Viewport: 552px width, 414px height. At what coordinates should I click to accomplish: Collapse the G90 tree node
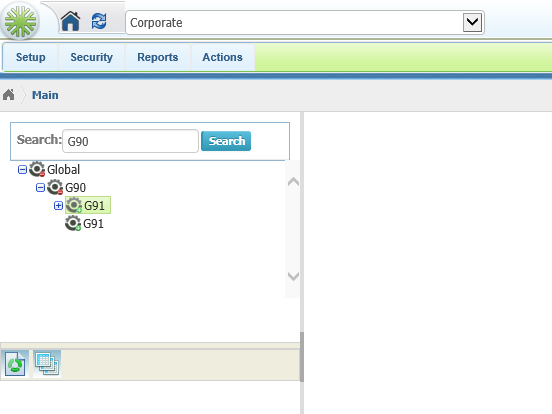40,188
